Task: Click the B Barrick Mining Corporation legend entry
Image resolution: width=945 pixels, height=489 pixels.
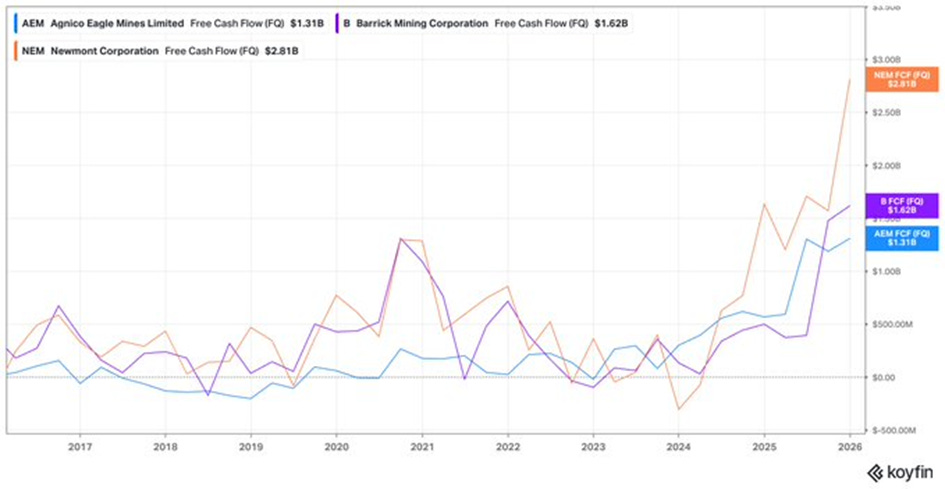Action: (485, 24)
